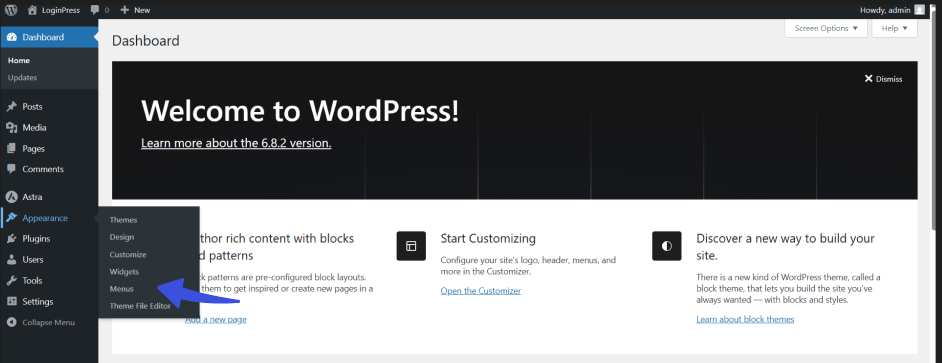Dismiss the welcome panel

tap(883, 79)
